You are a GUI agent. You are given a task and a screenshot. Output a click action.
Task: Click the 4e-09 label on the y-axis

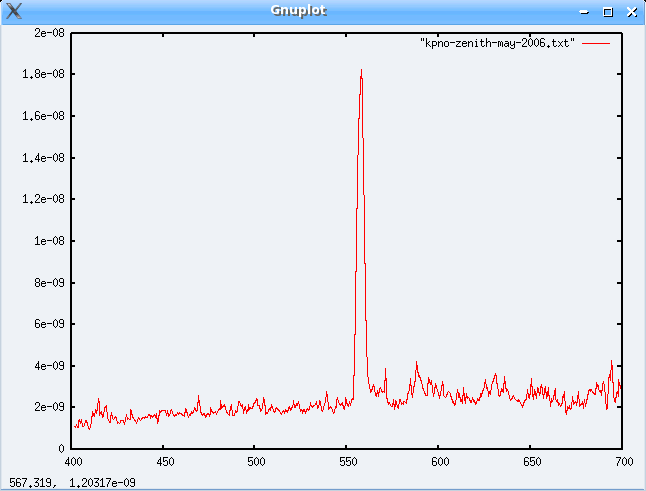(49, 366)
